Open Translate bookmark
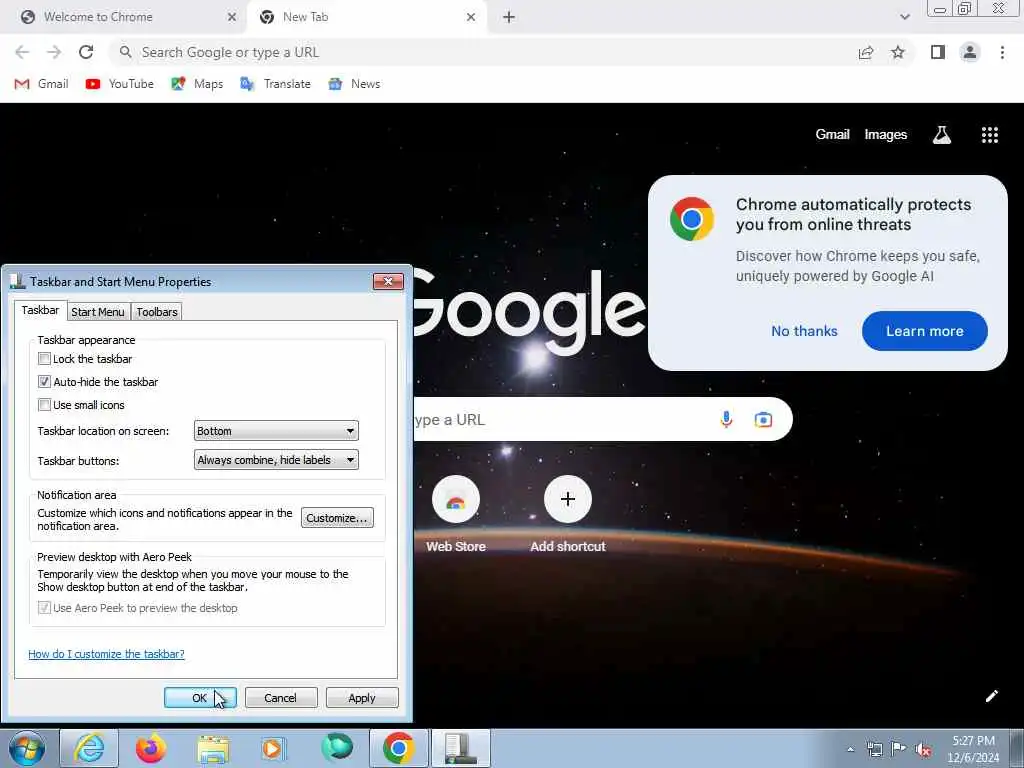Viewport: 1024px width, 768px height. (275, 84)
